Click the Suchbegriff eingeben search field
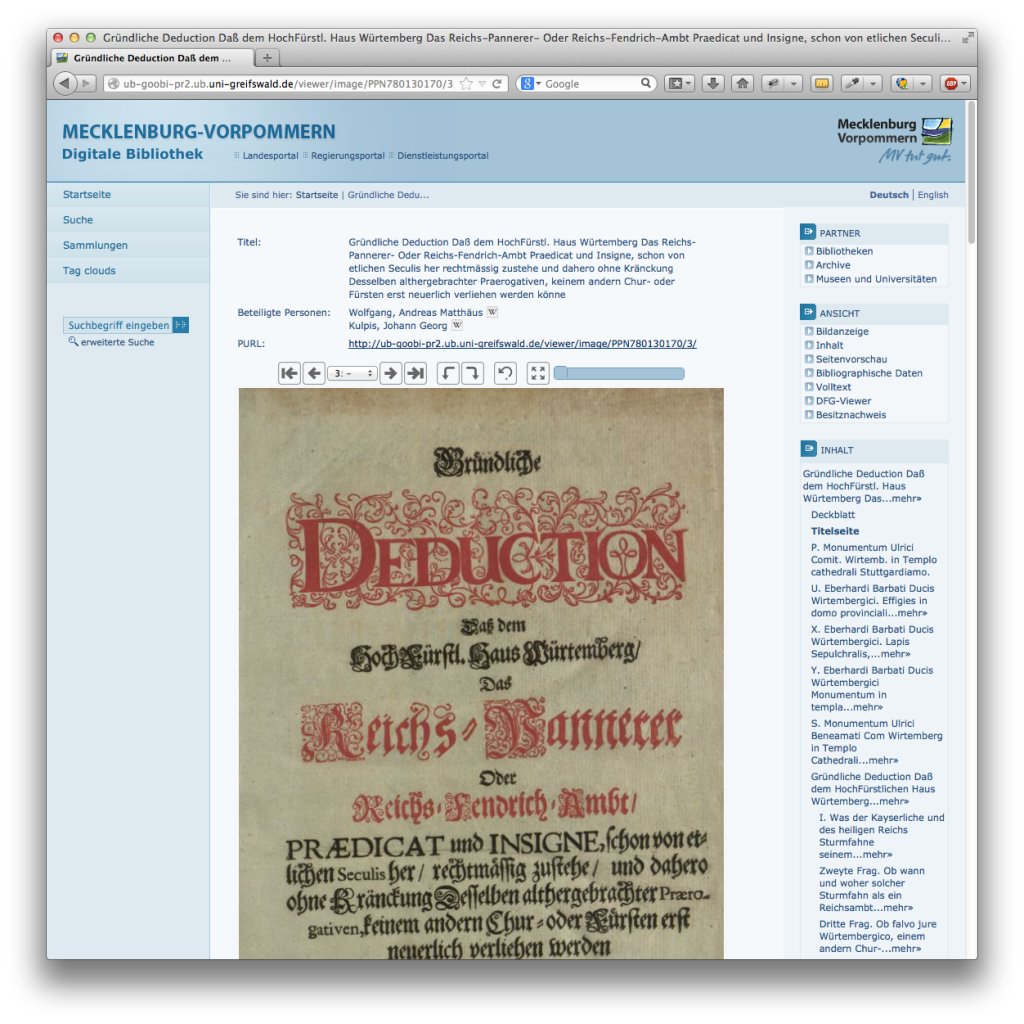1024x1024 pixels. (x=118, y=325)
